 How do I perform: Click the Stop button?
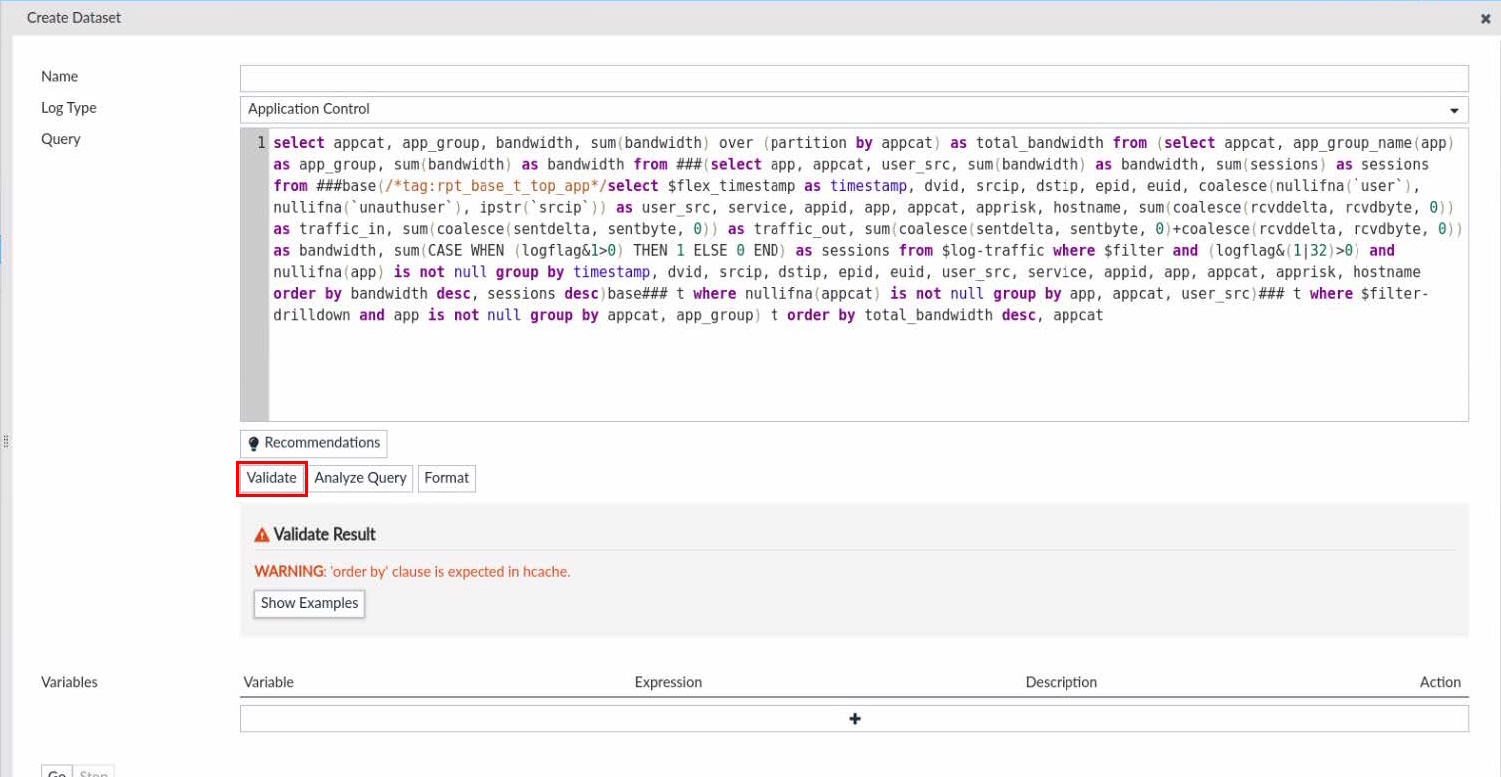click(x=93, y=771)
